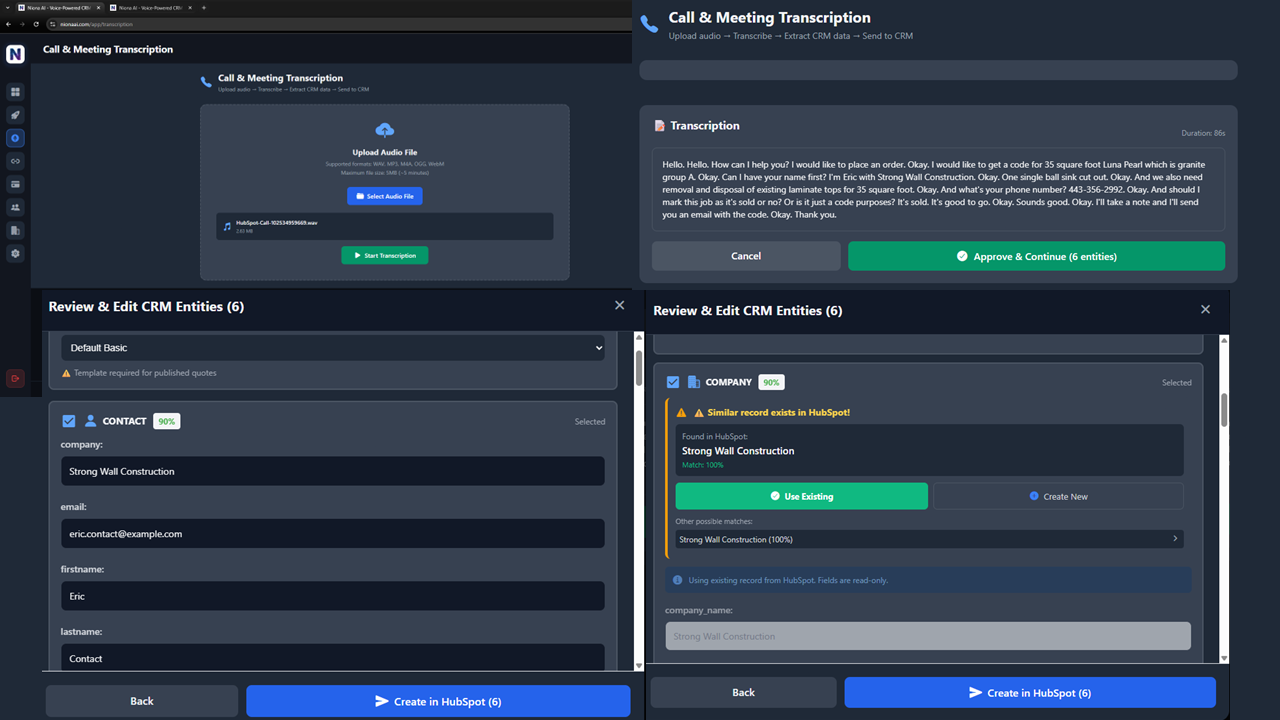Open the settings gear in the sidebar
1280x720 pixels.
click(x=15, y=254)
